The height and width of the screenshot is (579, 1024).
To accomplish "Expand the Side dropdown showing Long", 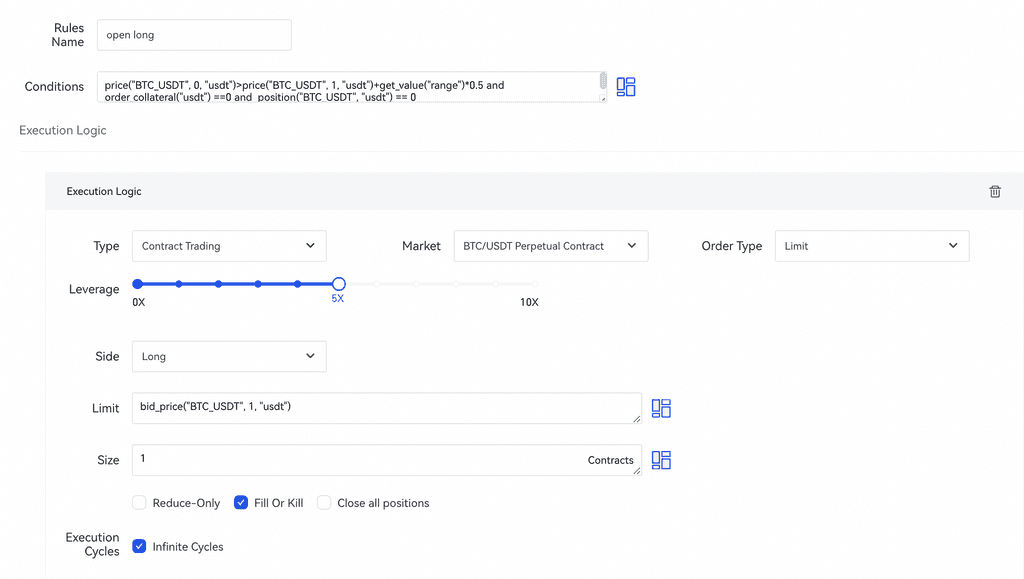I will click(x=229, y=356).
